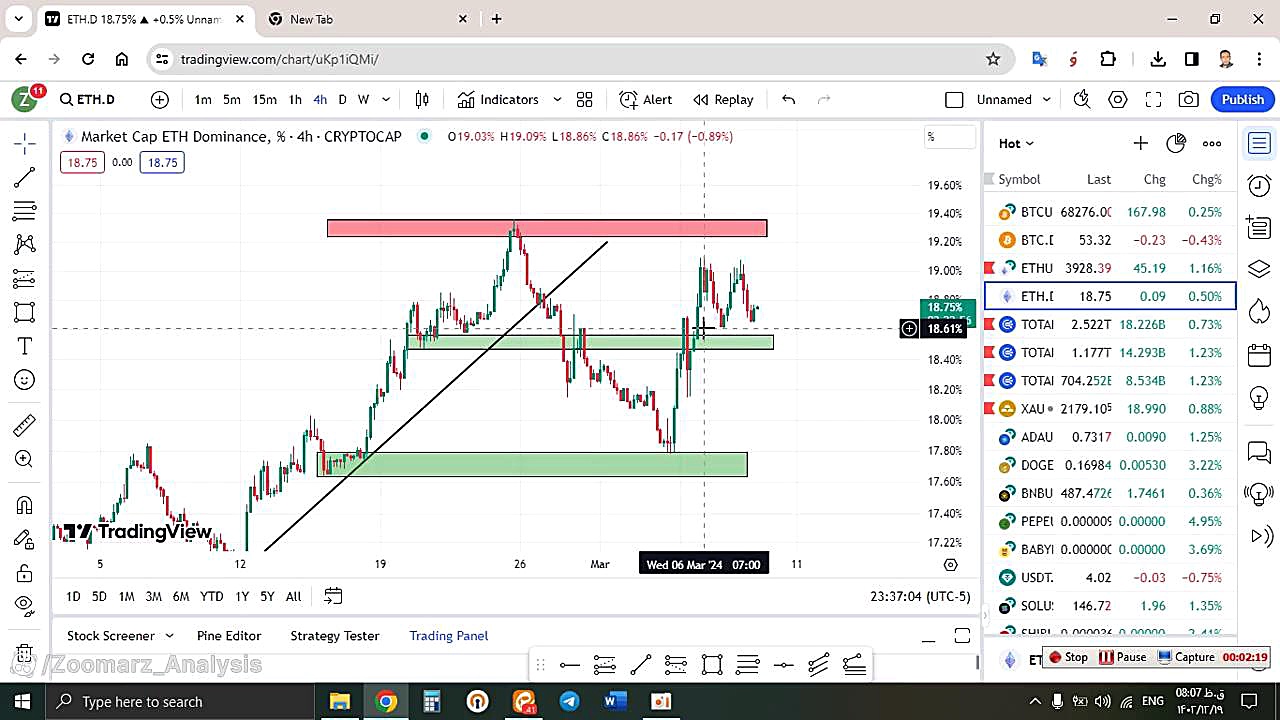Select the ruler measure tool

(25, 426)
